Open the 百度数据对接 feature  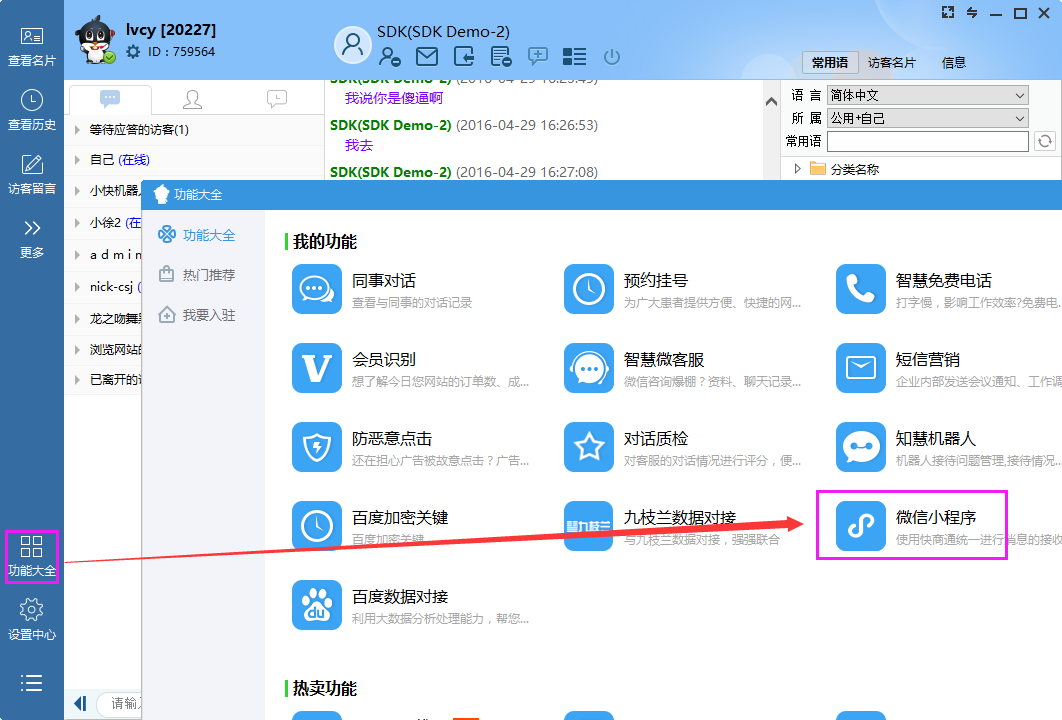[x=317, y=605]
